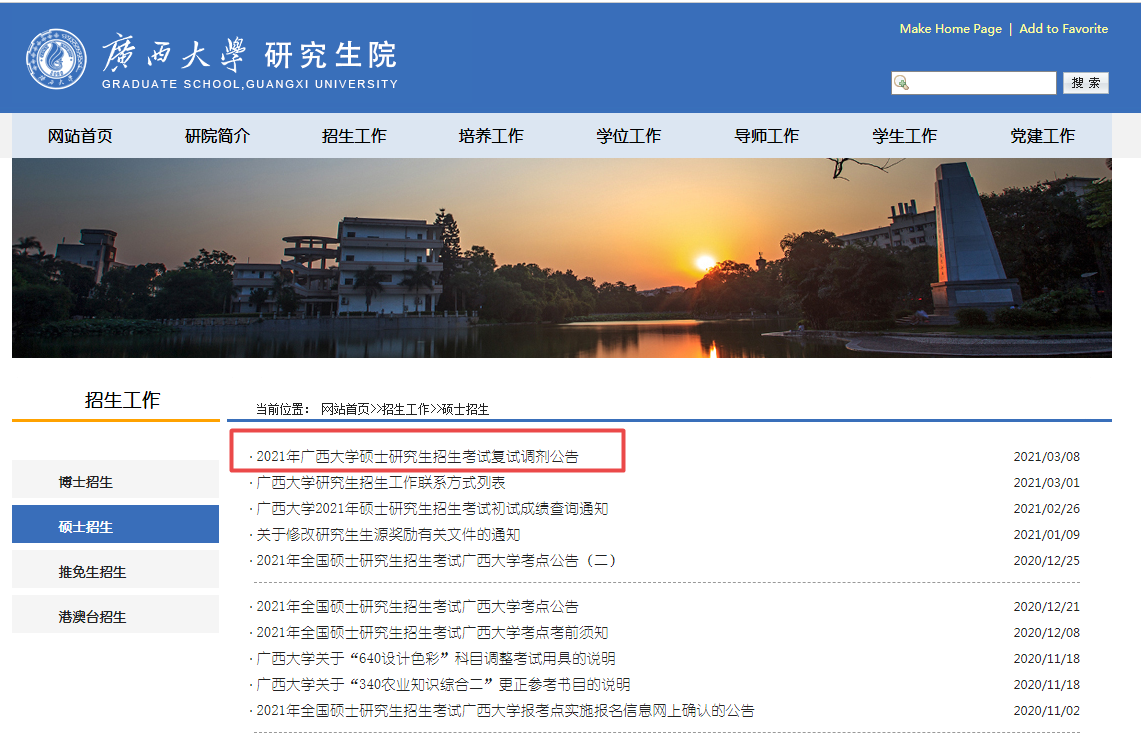Click 网站首页 in the breadcrumb
This screenshot has height=733, width=1141.
click(345, 409)
